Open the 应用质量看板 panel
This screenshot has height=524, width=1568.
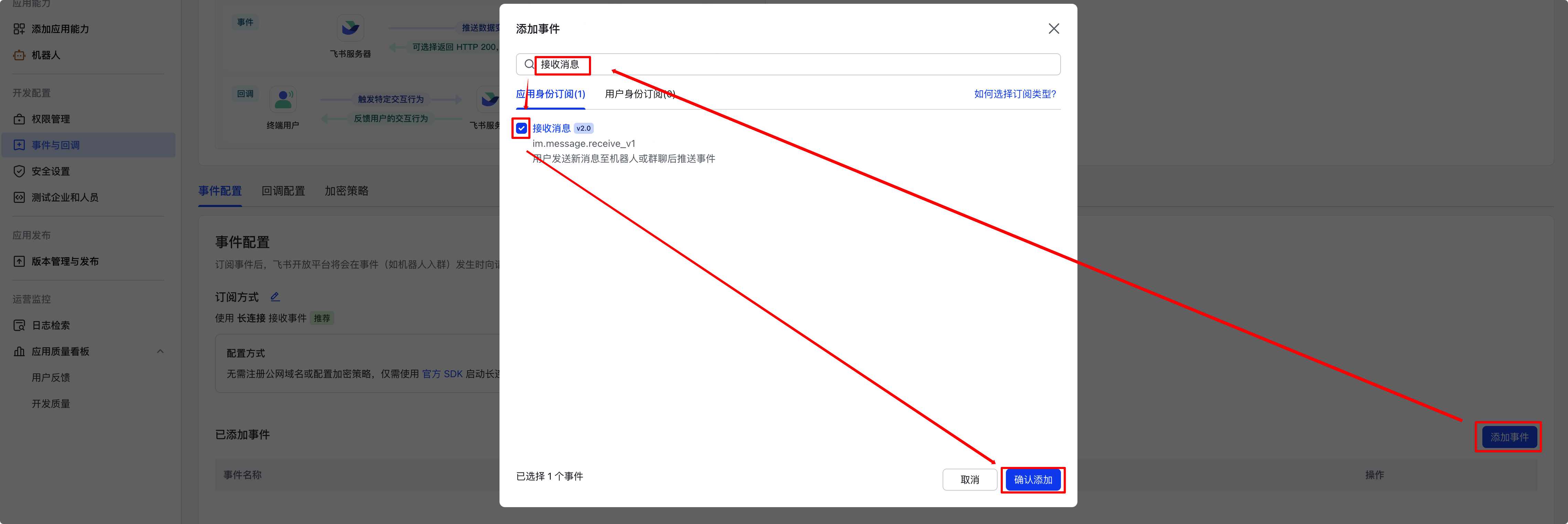point(60,351)
